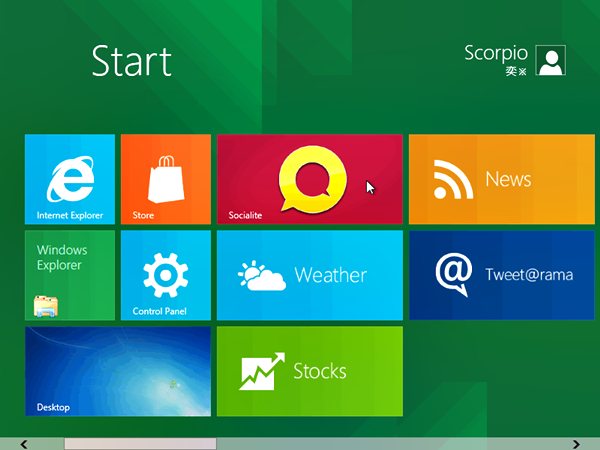
Task: Launch the Tweet@rama tile
Action: 502,275
